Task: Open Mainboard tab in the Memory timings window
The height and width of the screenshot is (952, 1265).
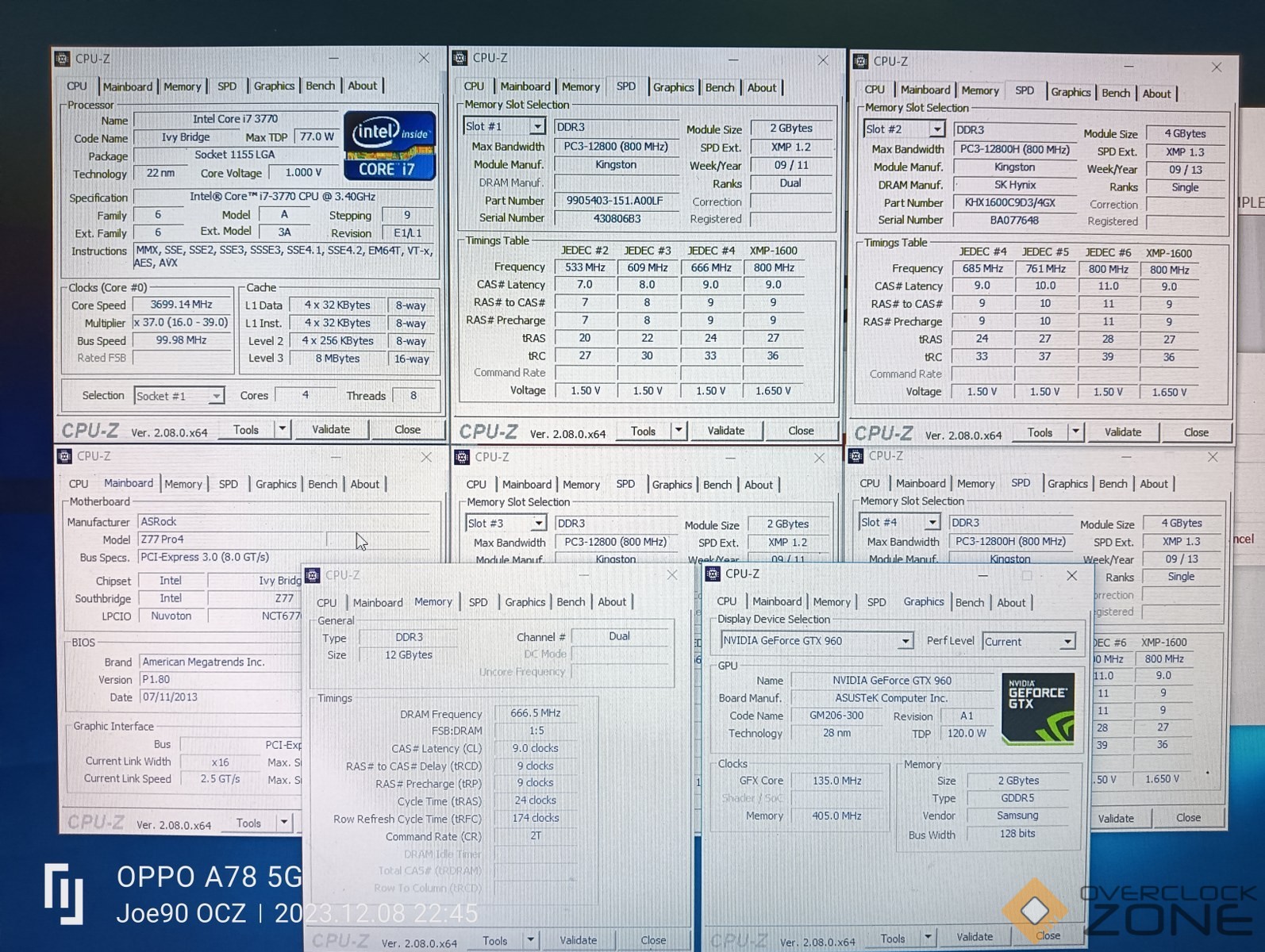Action: click(378, 603)
